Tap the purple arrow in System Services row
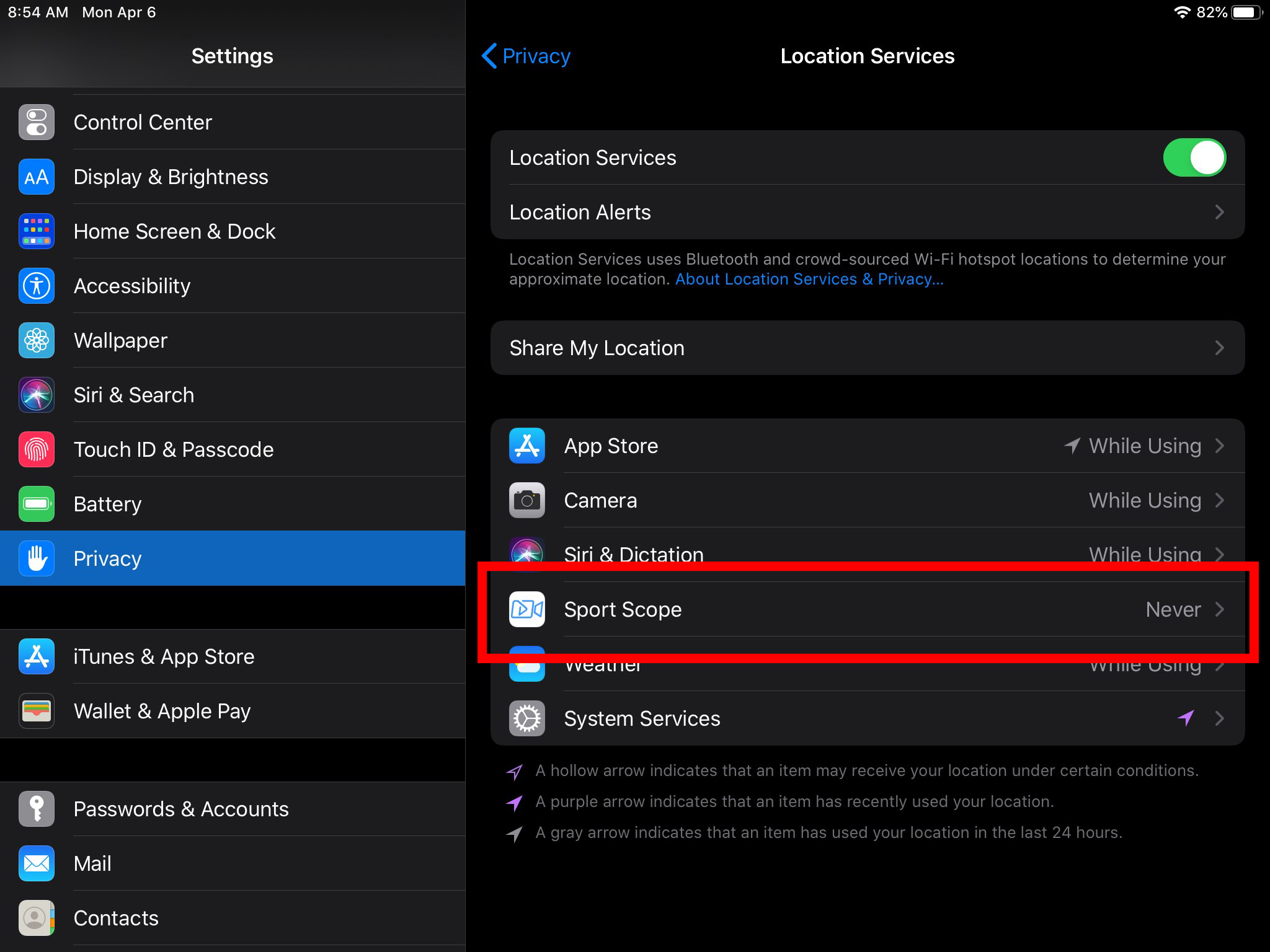The width and height of the screenshot is (1270, 952). (1186, 718)
